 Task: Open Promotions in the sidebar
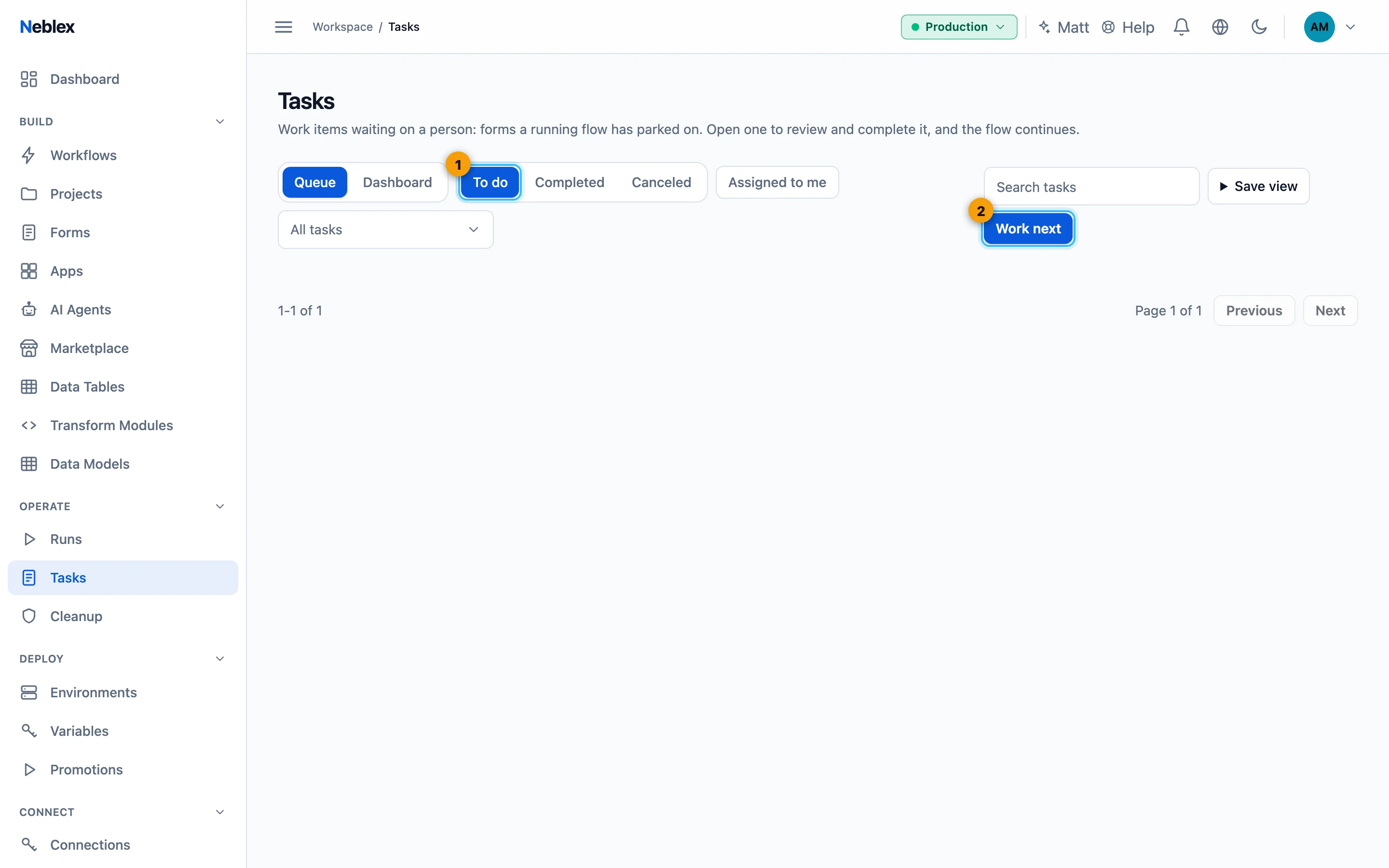click(123, 769)
